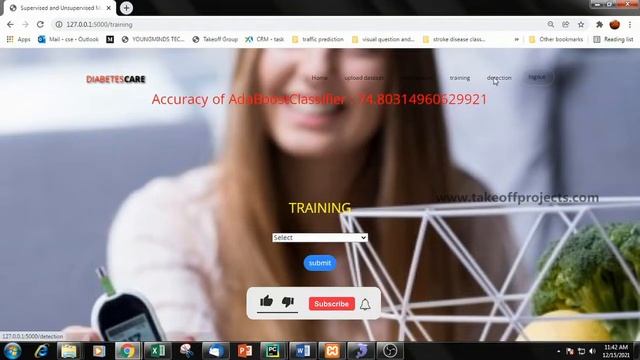Expand the training Select dropdown

click(x=320, y=238)
